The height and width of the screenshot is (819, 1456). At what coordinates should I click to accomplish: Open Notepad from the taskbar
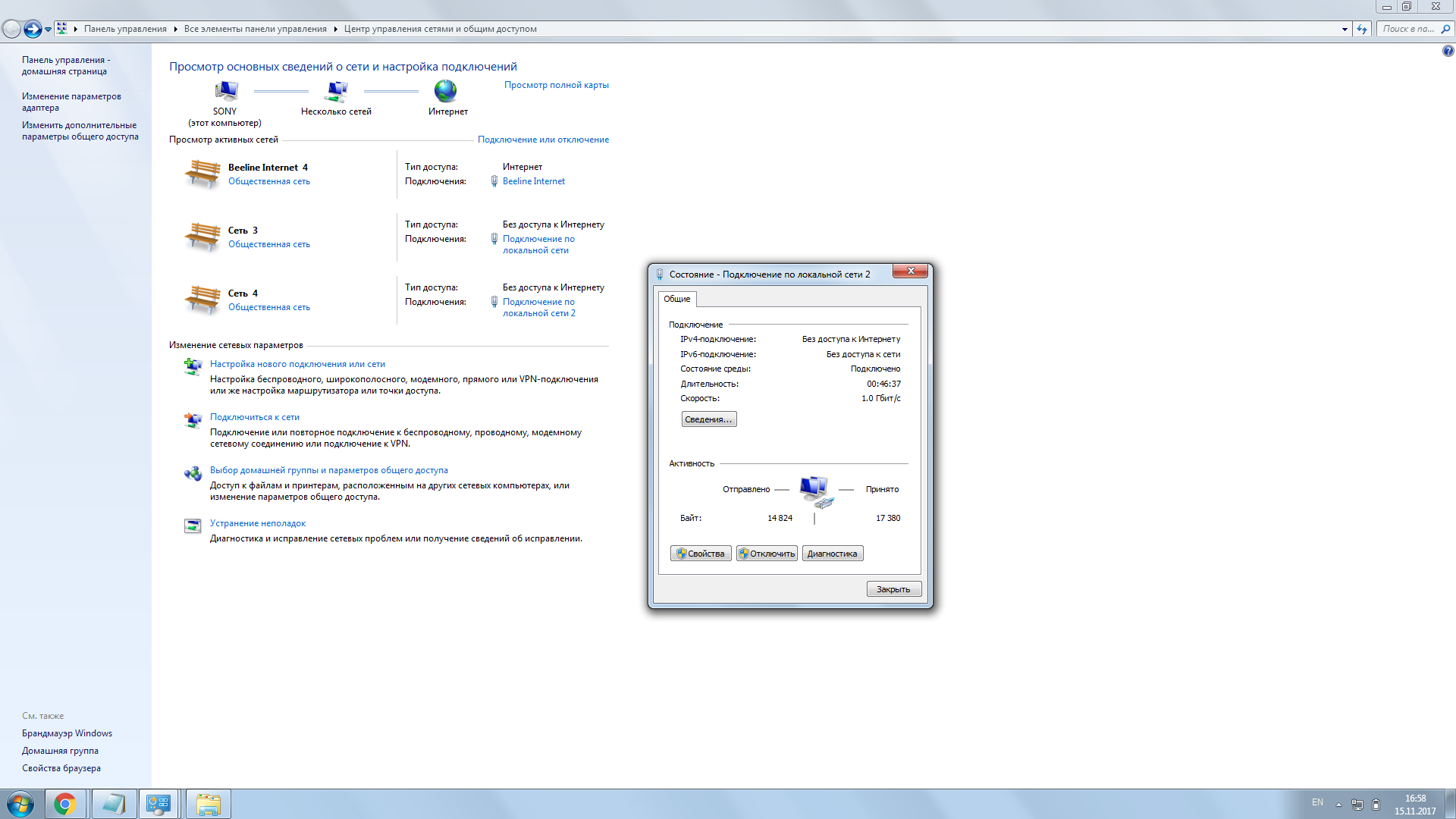(113, 803)
